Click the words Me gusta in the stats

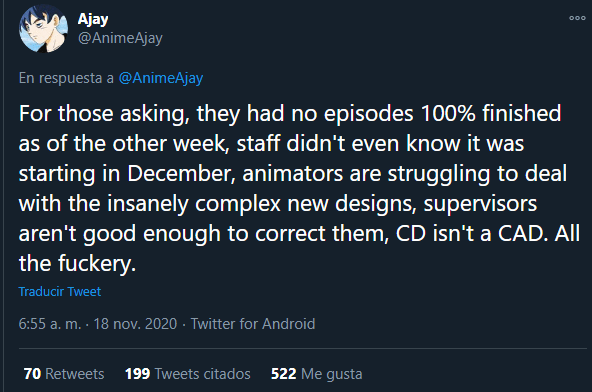click(x=332, y=374)
